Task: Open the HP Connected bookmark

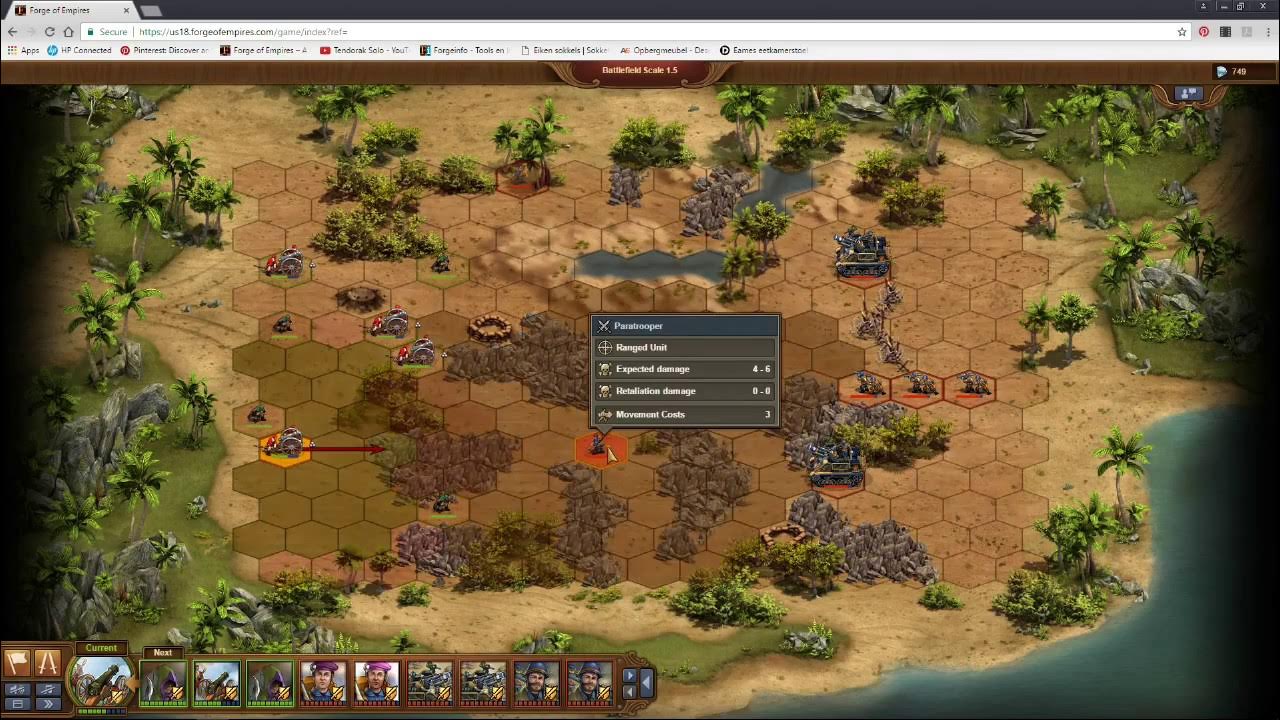Action: (x=79, y=50)
